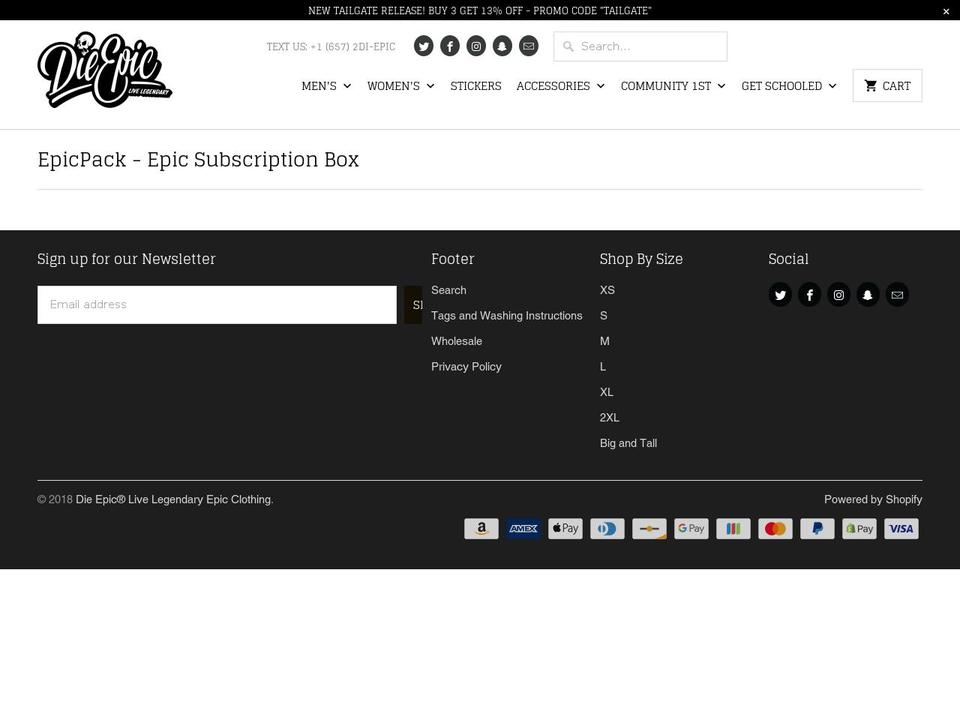Shop by size 2XL
The height and width of the screenshot is (720, 960).
tap(609, 418)
